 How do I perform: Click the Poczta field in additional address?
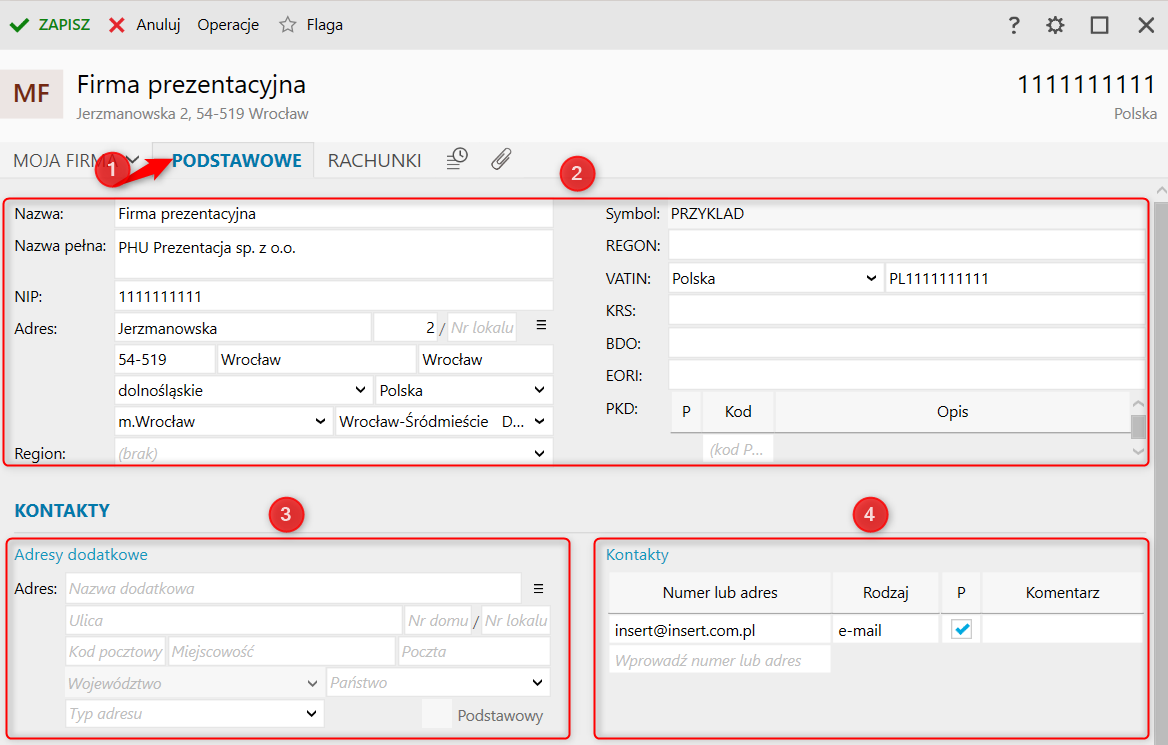coord(474,651)
